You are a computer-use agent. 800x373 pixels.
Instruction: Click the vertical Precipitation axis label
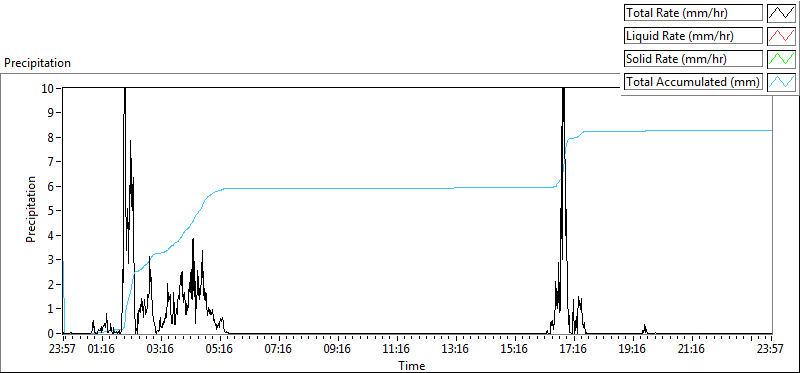pyautogui.click(x=31, y=209)
